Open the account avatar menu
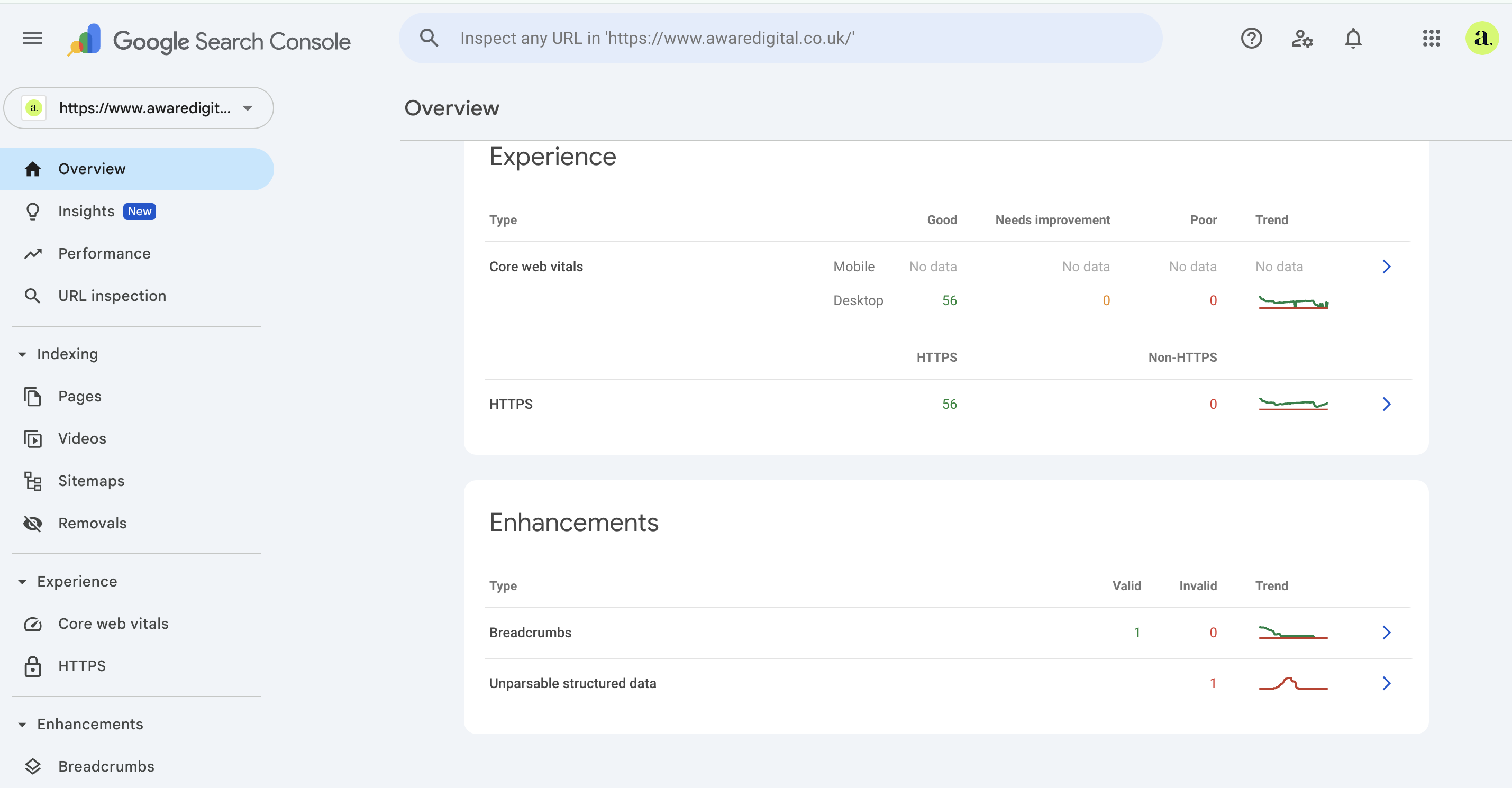 (x=1481, y=39)
